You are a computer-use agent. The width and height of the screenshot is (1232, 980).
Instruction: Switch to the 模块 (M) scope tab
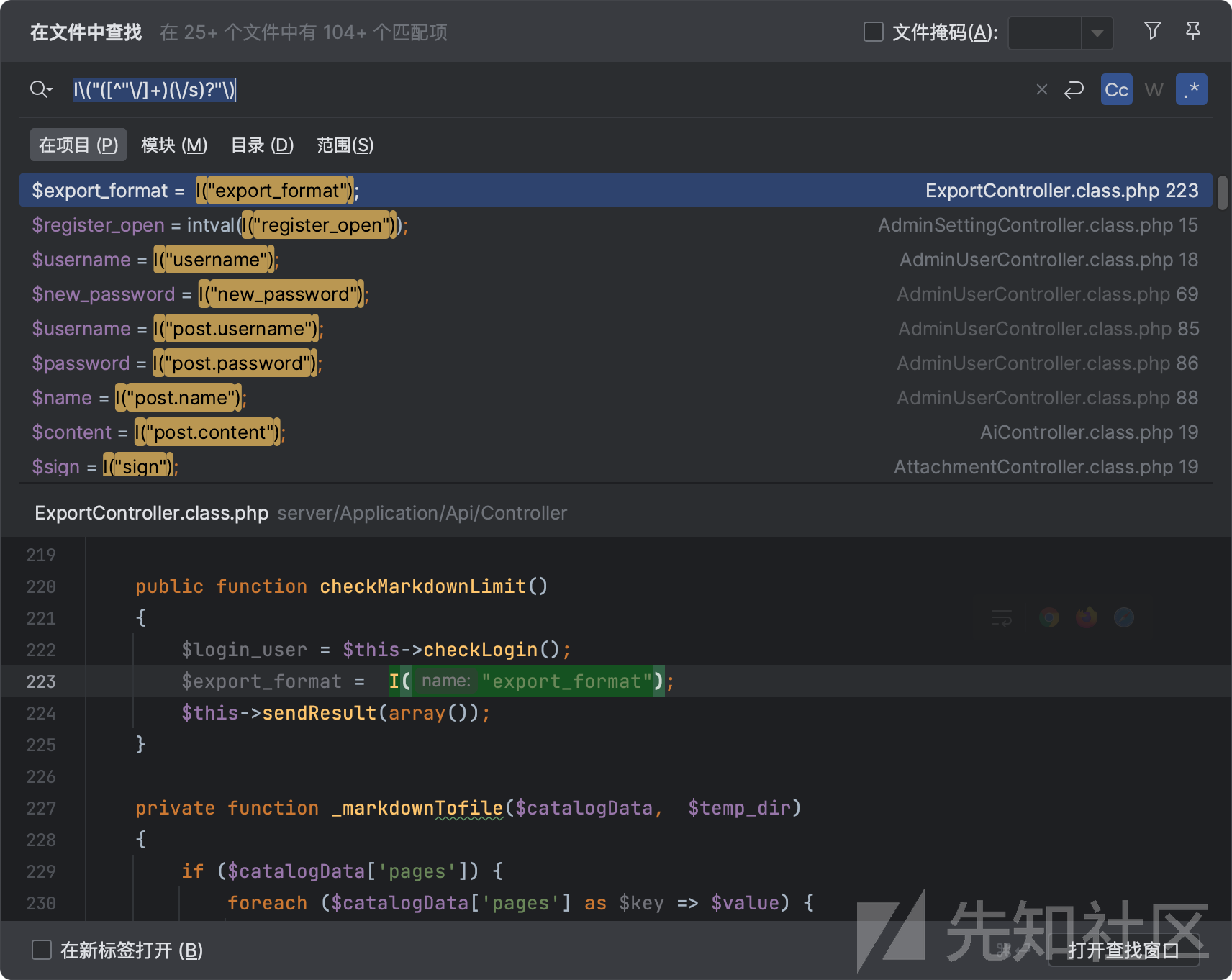pos(174,145)
